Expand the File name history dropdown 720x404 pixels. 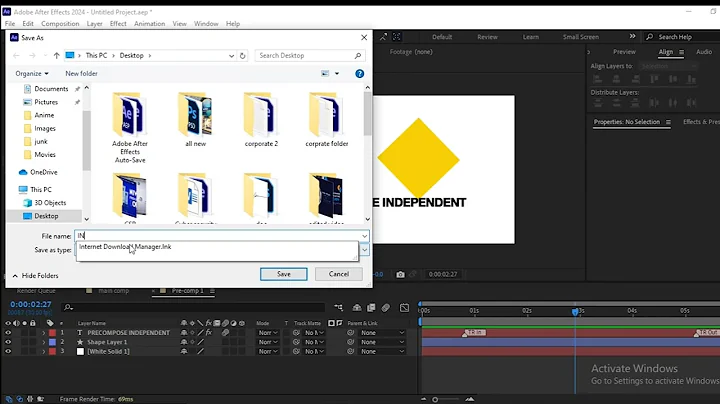[x=364, y=236]
